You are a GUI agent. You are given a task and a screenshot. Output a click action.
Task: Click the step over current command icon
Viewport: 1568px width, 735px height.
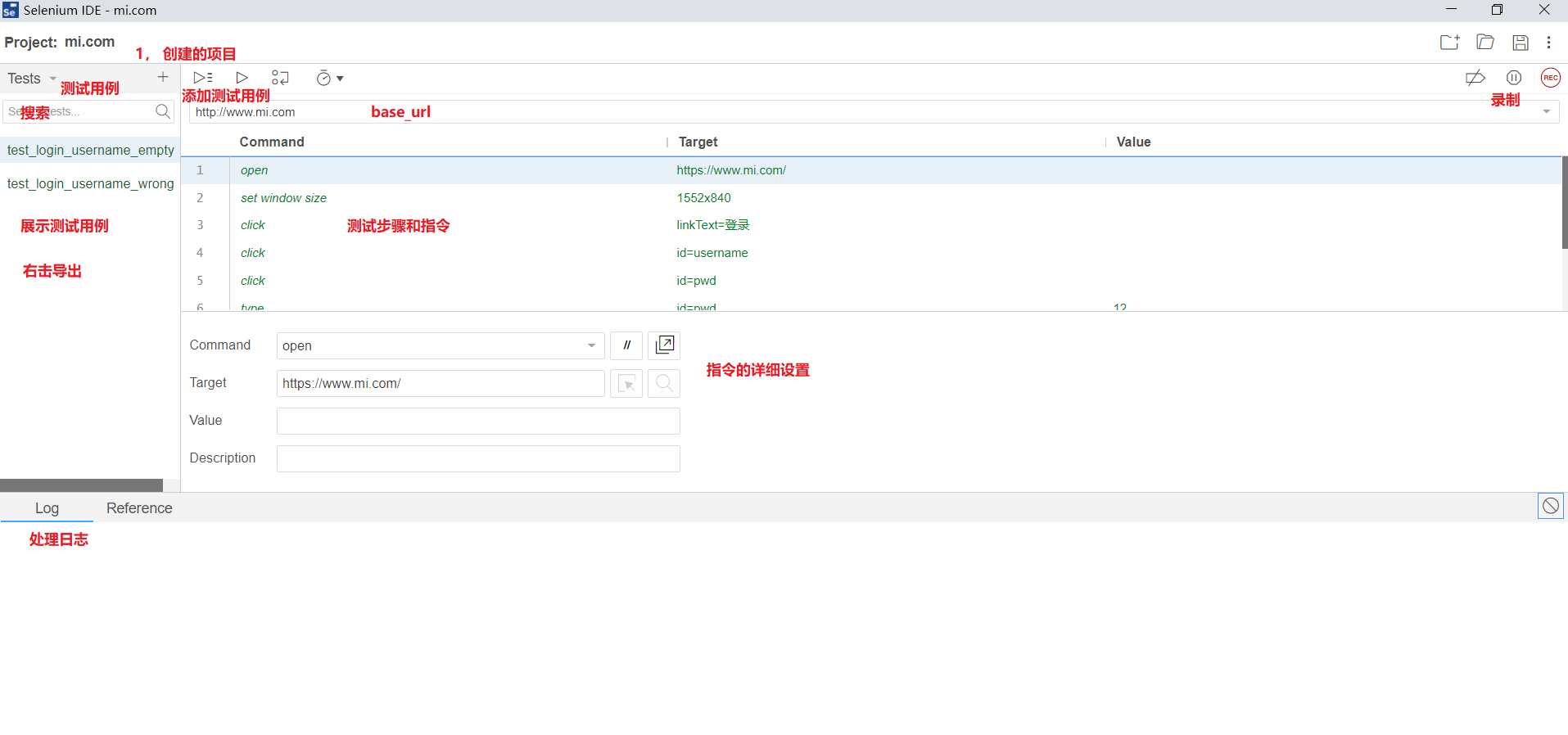pos(280,78)
